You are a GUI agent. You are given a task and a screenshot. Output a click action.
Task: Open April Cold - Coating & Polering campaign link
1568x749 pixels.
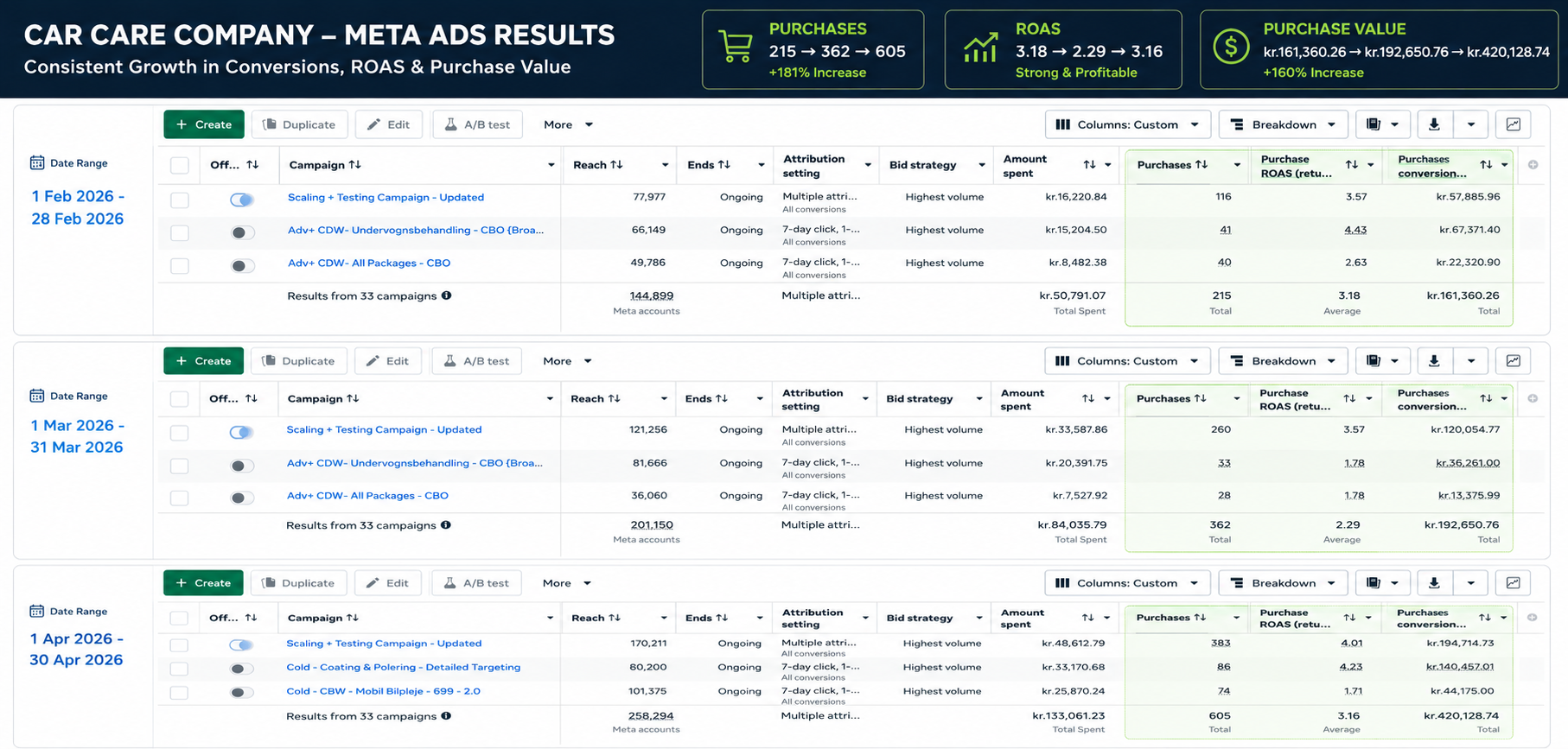(404, 667)
